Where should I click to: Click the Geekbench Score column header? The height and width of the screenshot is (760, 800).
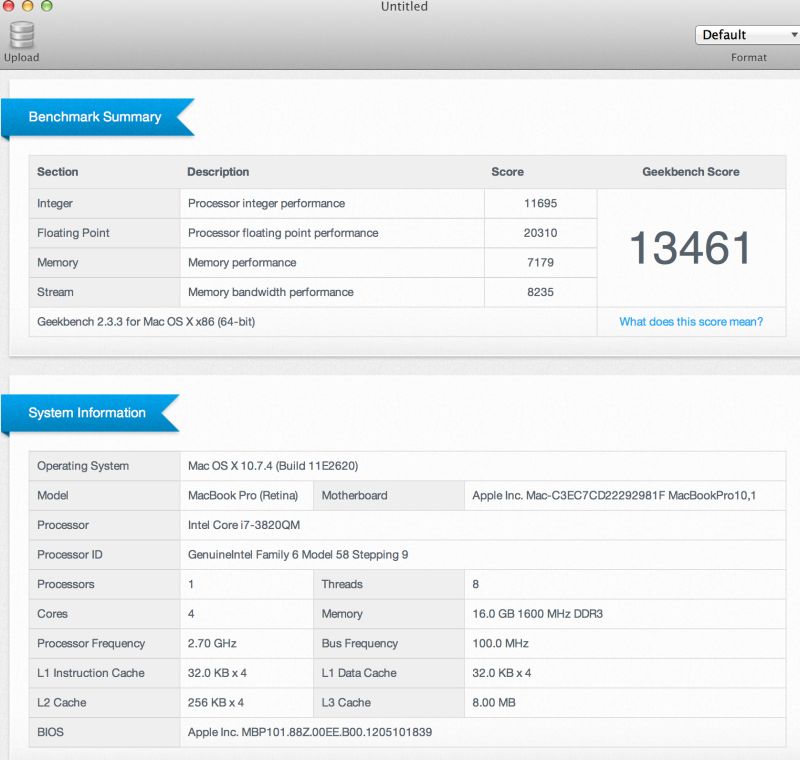coord(691,172)
